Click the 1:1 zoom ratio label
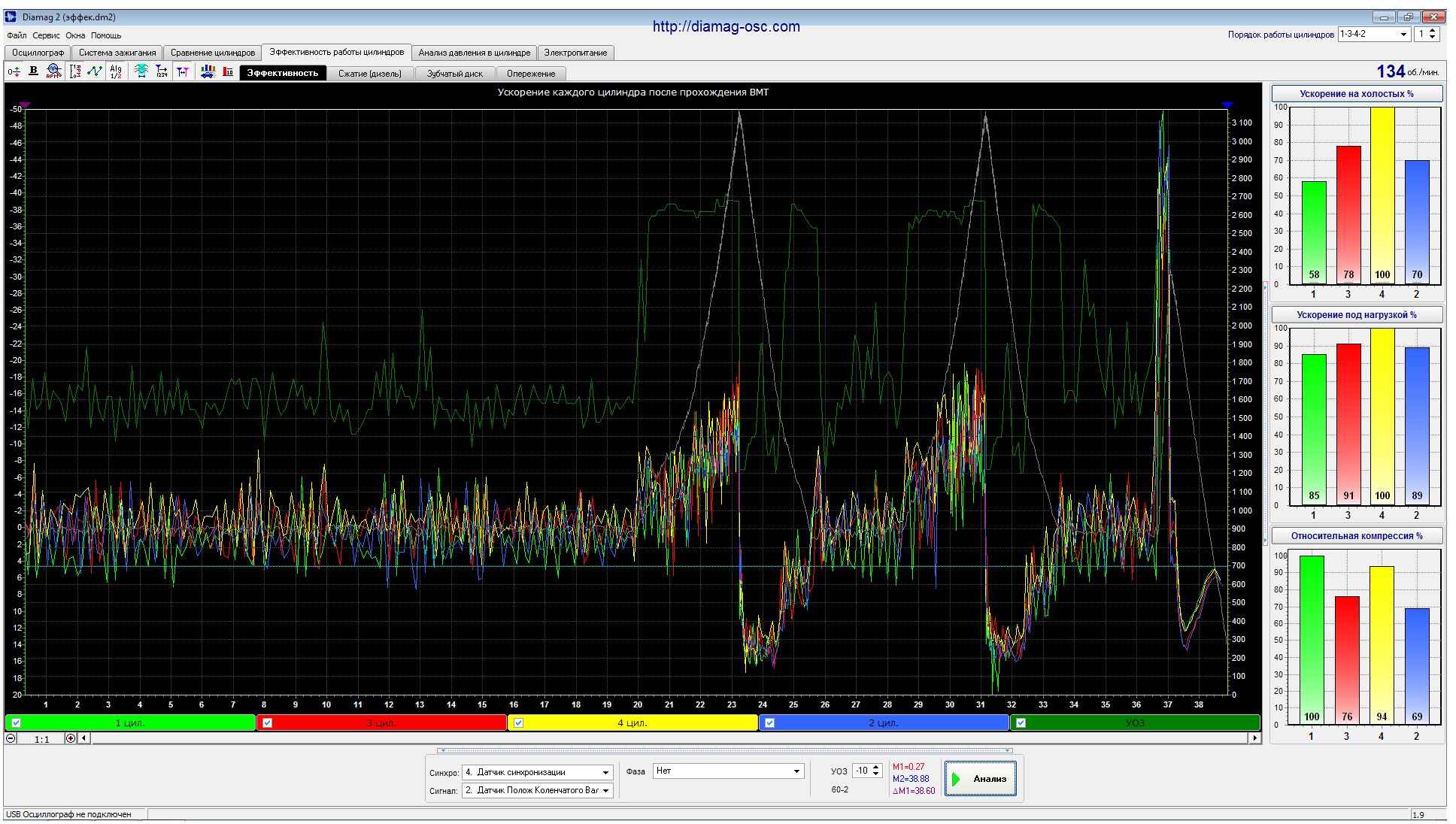This screenshot has width=1456, height=824. [42, 739]
